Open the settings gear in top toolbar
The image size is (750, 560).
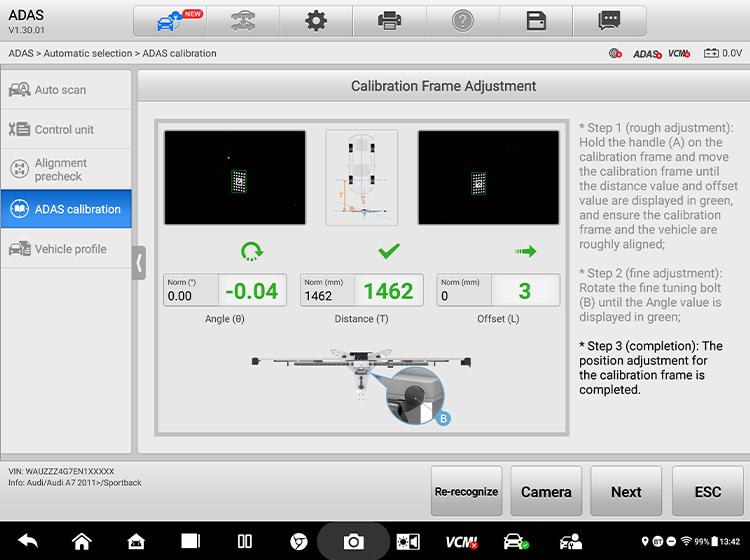tap(316, 21)
